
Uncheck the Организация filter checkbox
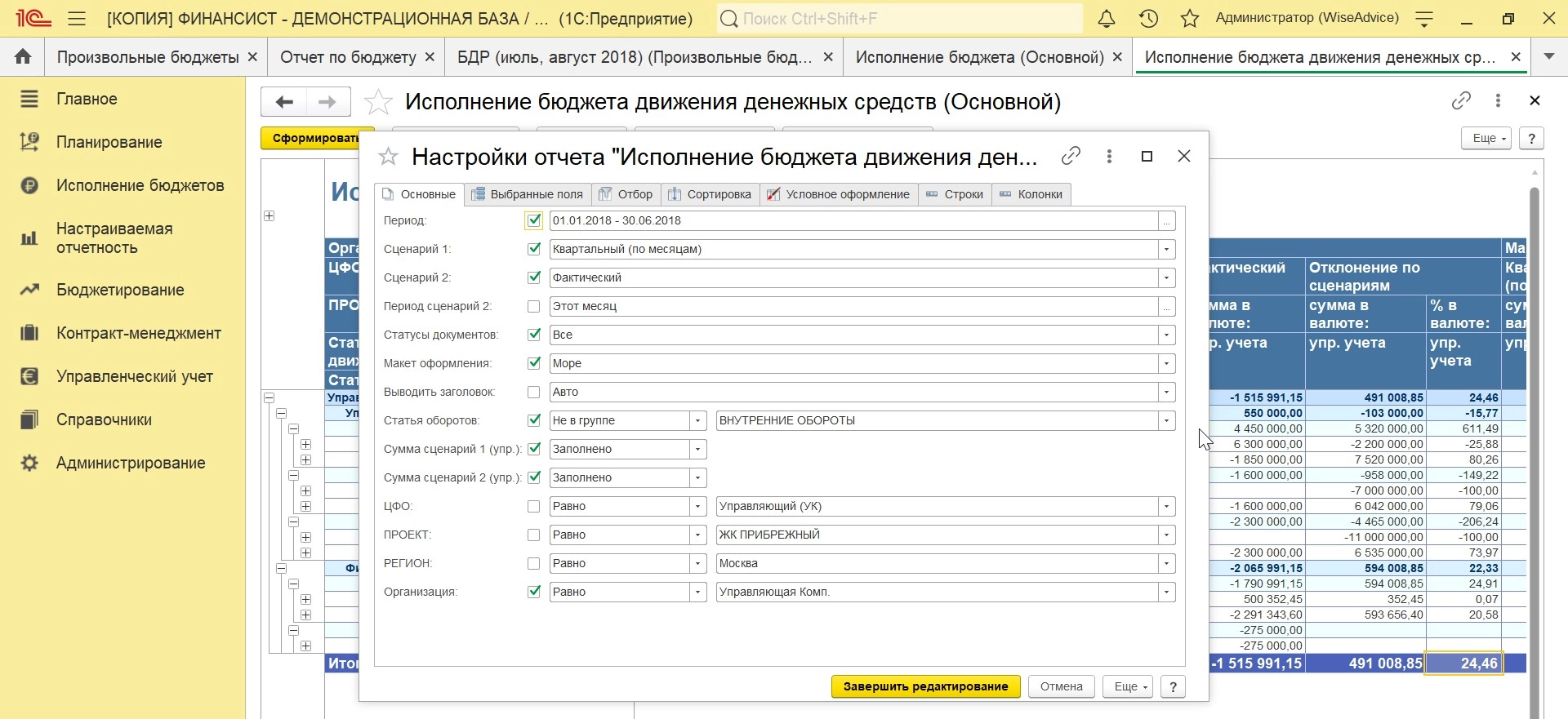[534, 593]
